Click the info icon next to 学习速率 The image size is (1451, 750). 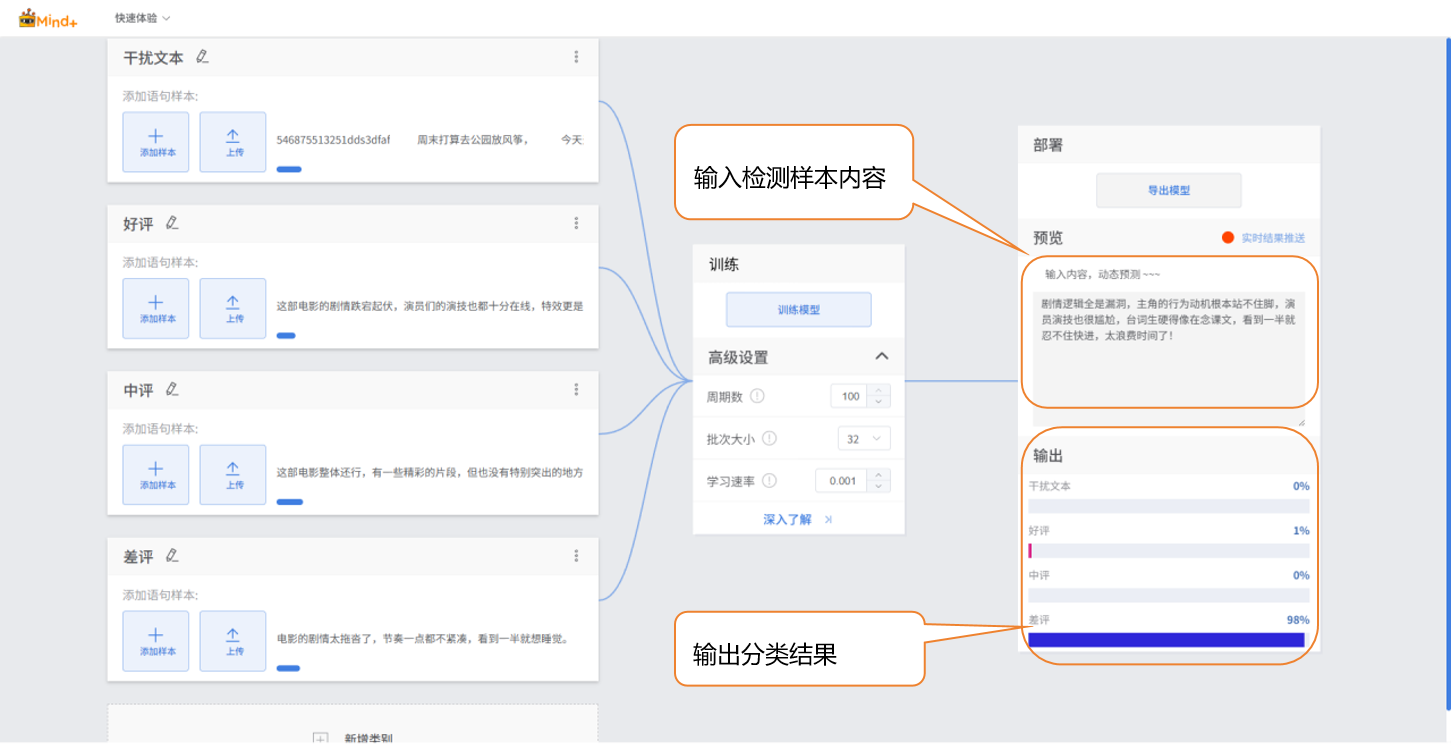click(x=769, y=481)
